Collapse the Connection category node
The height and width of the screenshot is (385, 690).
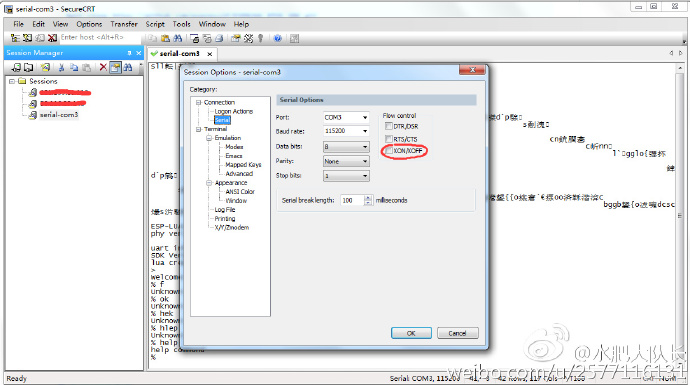(x=198, y=102)
